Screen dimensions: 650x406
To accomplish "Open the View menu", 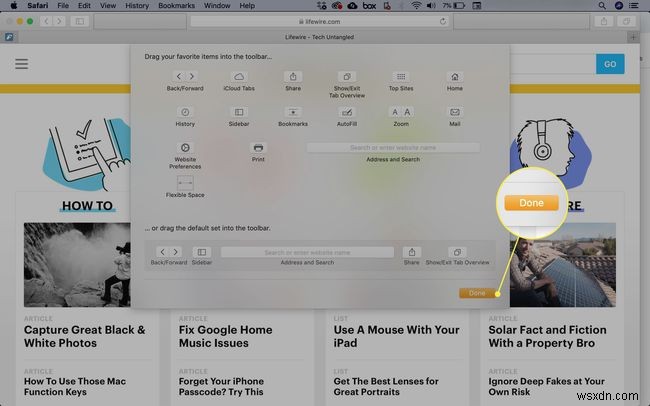I will (108, 5).
